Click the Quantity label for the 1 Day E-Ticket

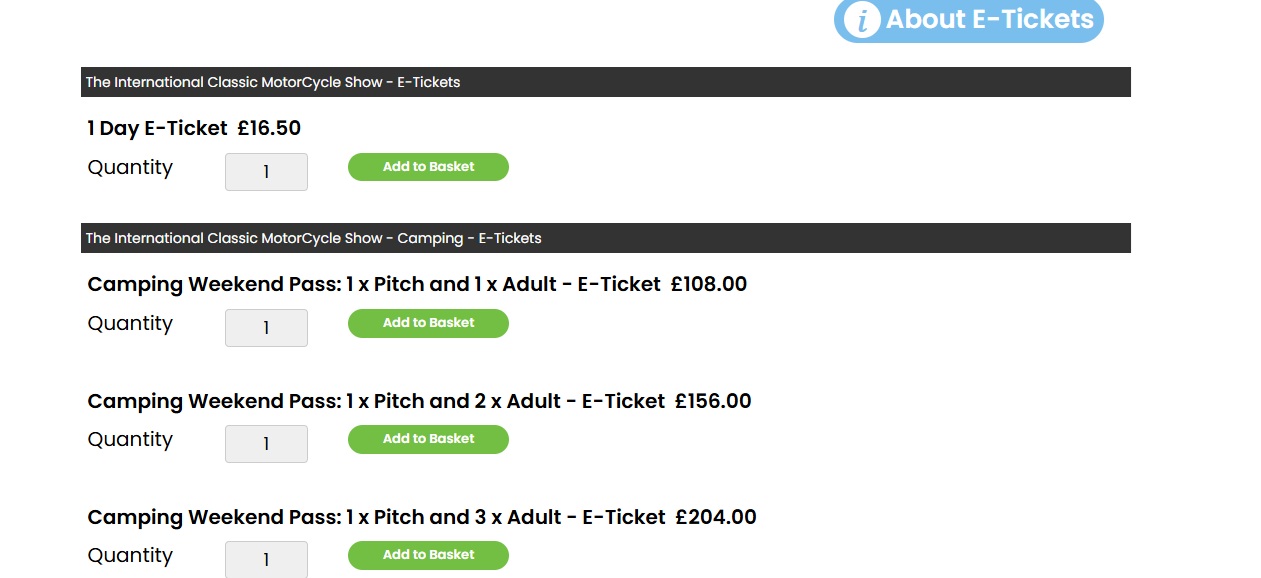(130, 167)
